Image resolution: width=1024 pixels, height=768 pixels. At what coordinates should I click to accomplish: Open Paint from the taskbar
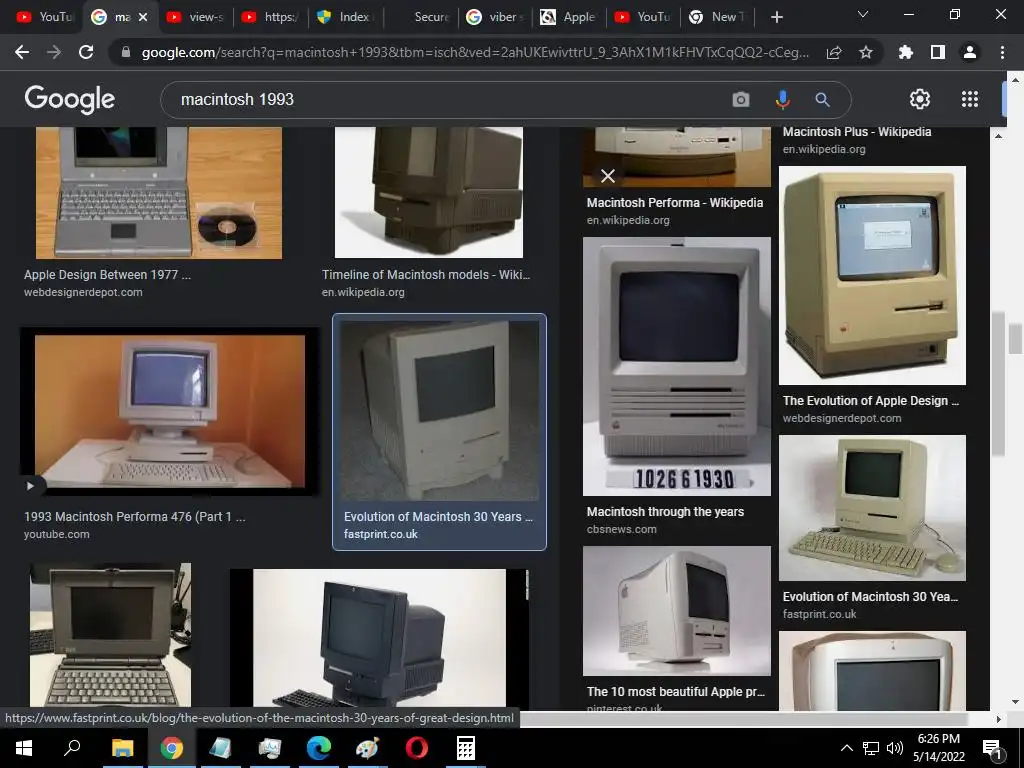pos(368,748)
